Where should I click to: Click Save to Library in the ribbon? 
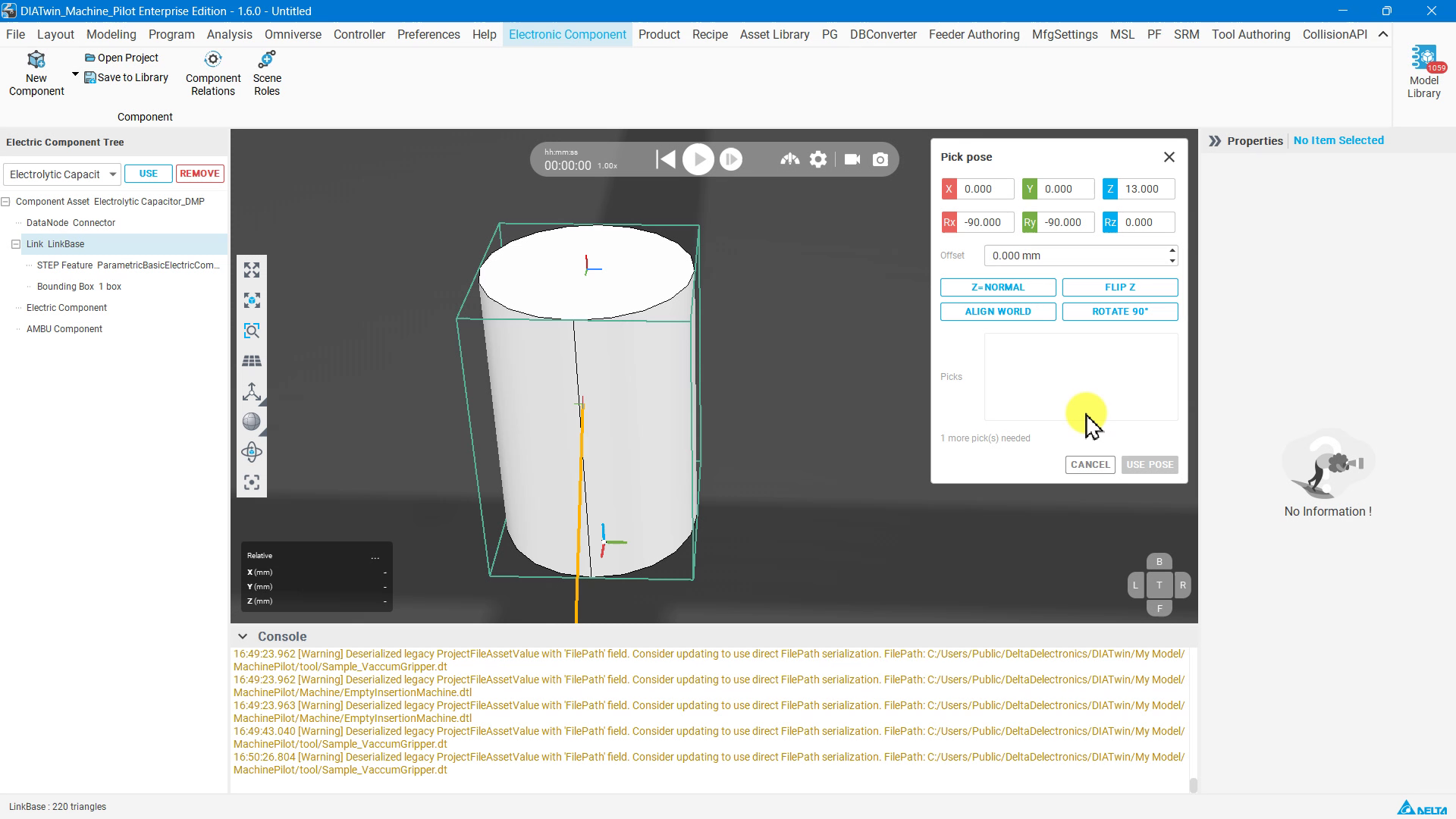pos(126,77)
